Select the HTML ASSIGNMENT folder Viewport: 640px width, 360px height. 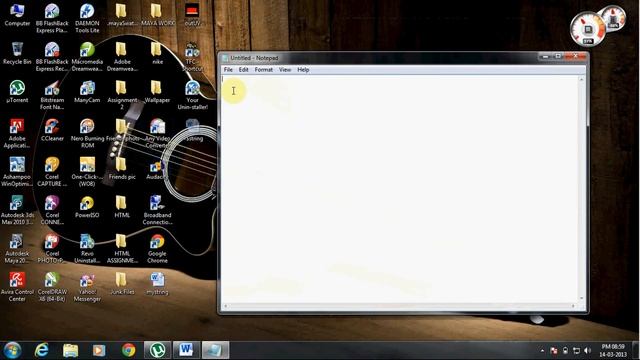coord(122,249)
